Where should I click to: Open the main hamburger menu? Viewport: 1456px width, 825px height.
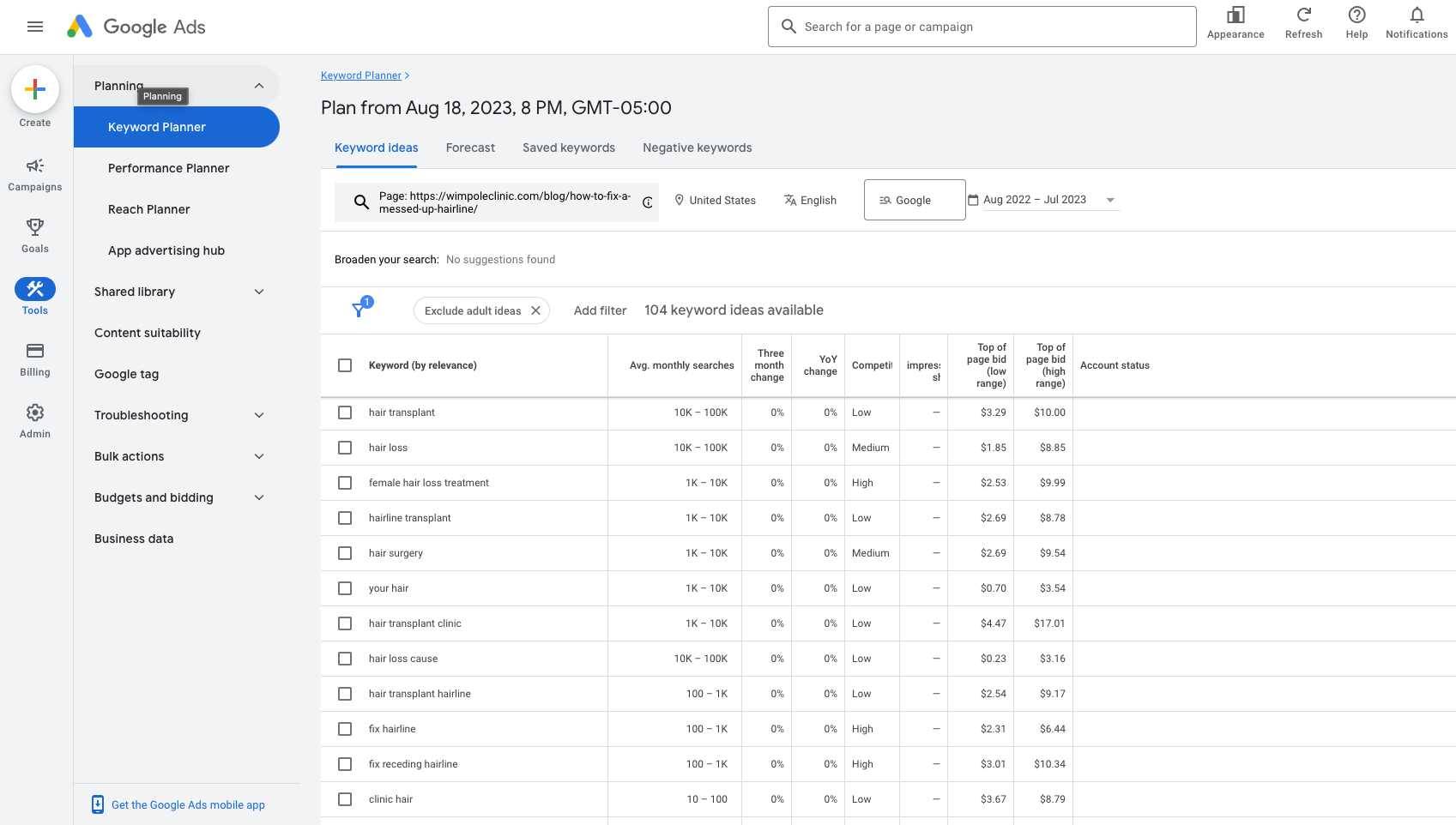[x=35, y=27]
